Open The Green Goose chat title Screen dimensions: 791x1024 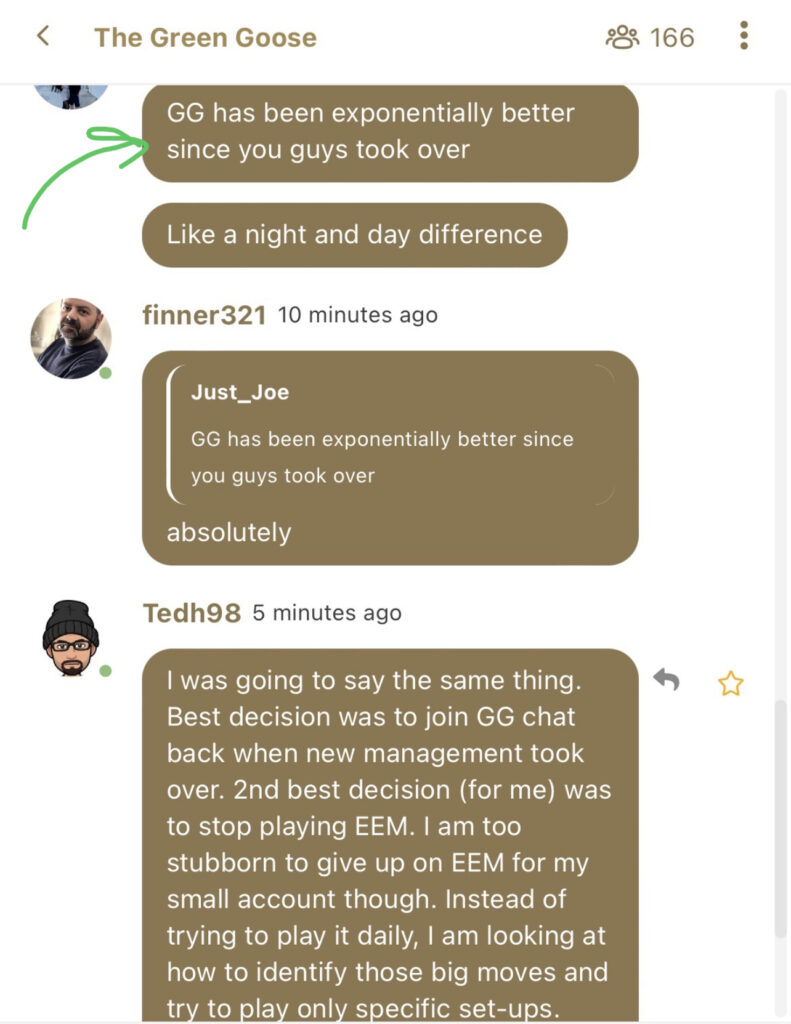pos(205,37)
